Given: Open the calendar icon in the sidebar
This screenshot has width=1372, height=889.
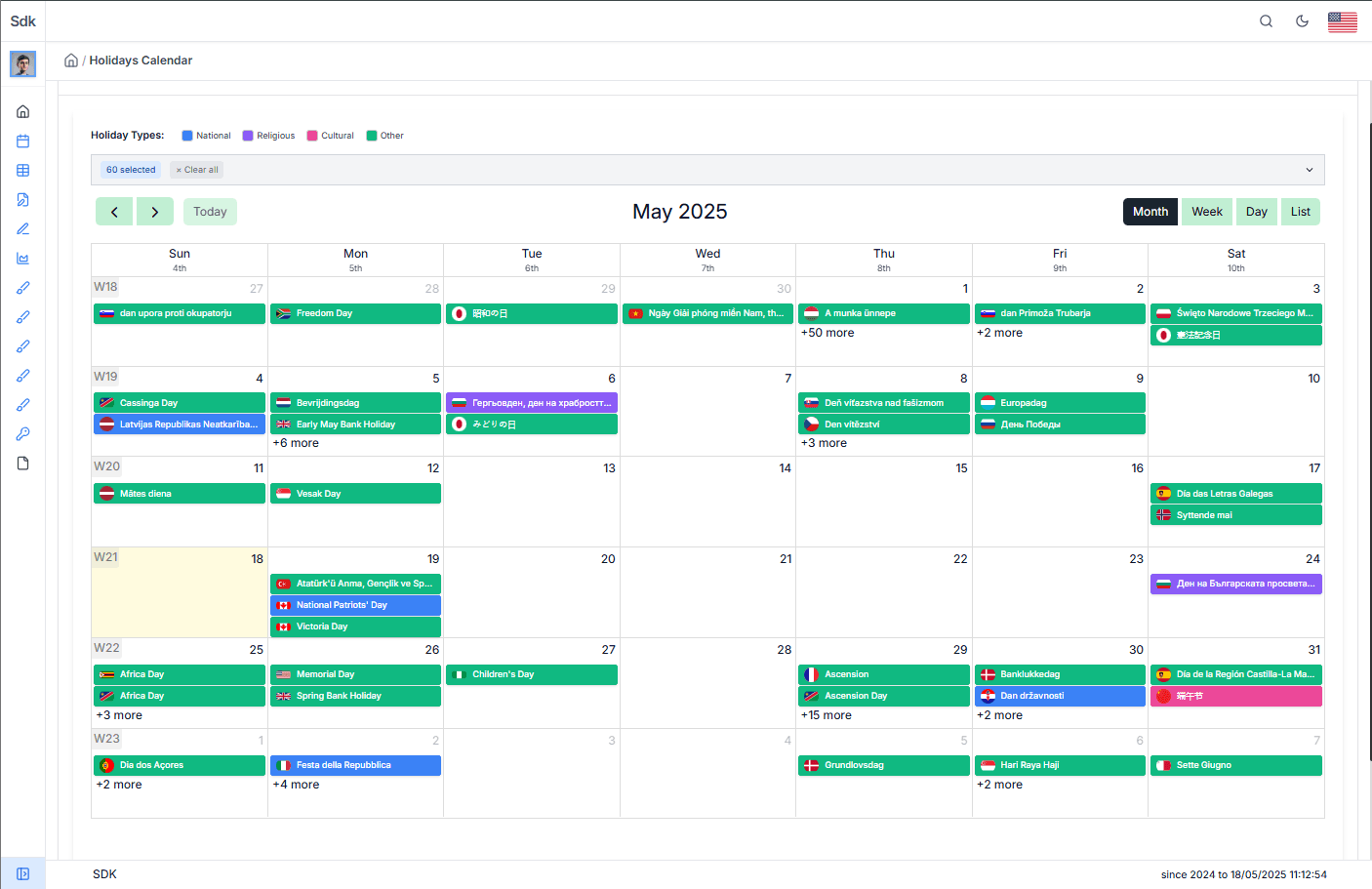Looking at the screenshot, I should (x=22, y=141).
